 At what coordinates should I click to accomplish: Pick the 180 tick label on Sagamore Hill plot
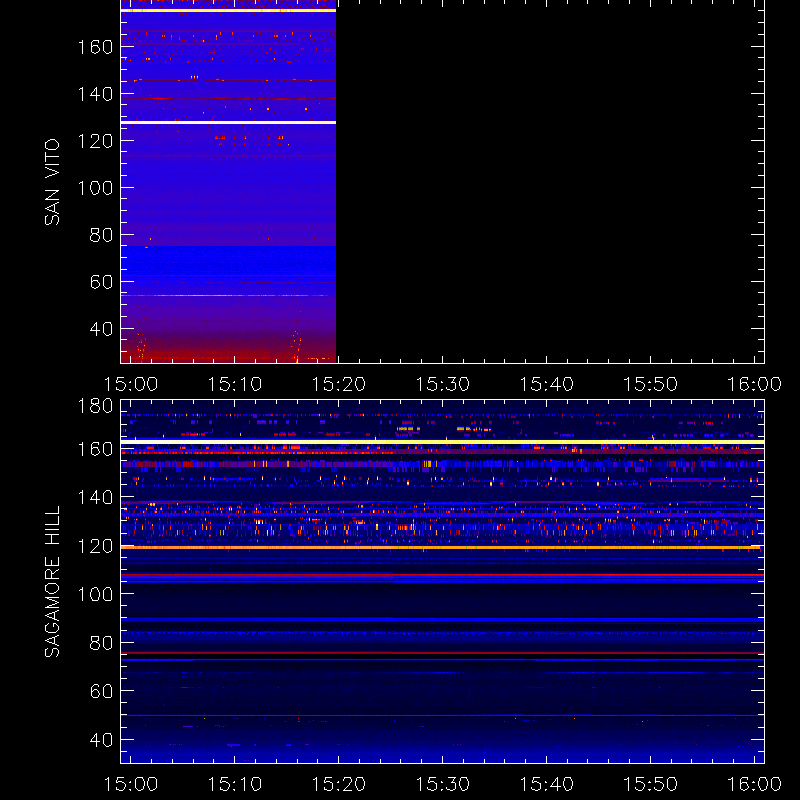pyautogui.click(x=95, y=406)
